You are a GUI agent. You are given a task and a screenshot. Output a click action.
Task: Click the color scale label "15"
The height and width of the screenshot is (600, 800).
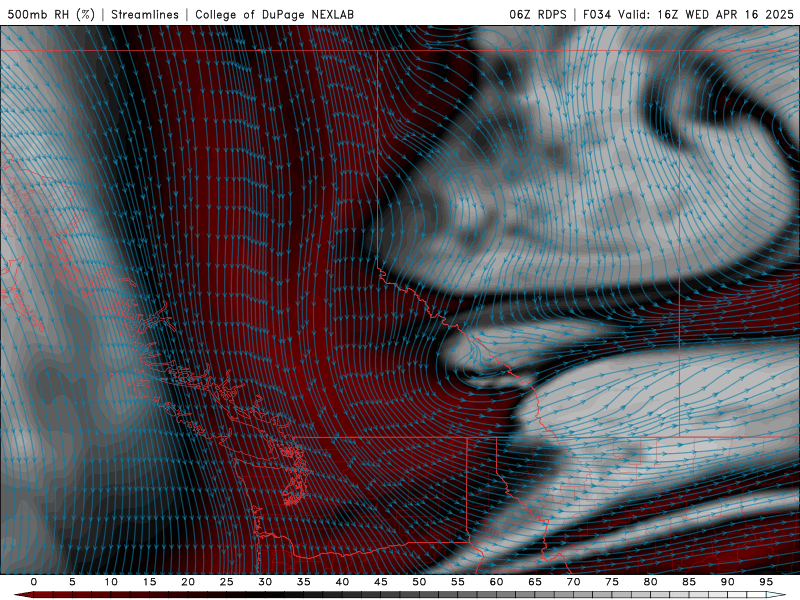(x=149, y=582)
